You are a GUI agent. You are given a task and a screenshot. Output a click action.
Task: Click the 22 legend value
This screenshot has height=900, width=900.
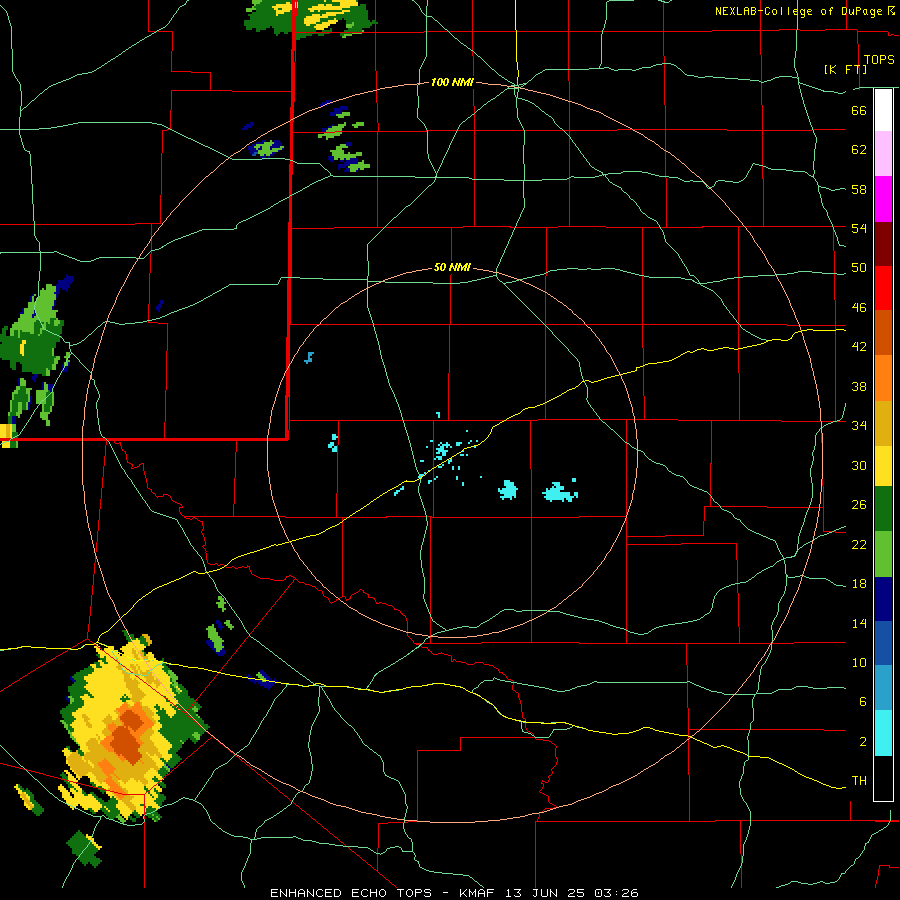tap(859, 545)
